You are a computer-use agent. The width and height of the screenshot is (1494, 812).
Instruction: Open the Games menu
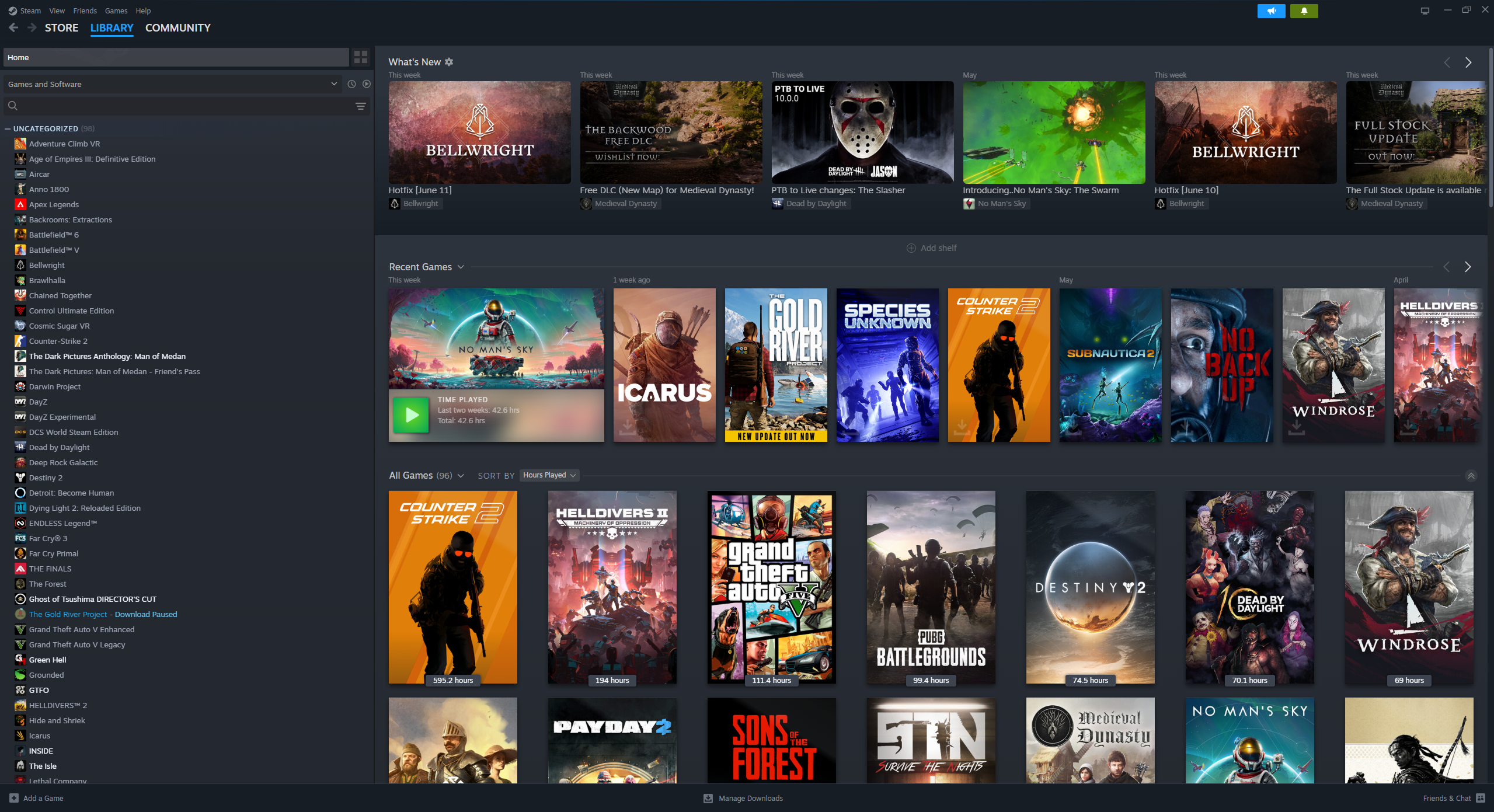[116, 11]
